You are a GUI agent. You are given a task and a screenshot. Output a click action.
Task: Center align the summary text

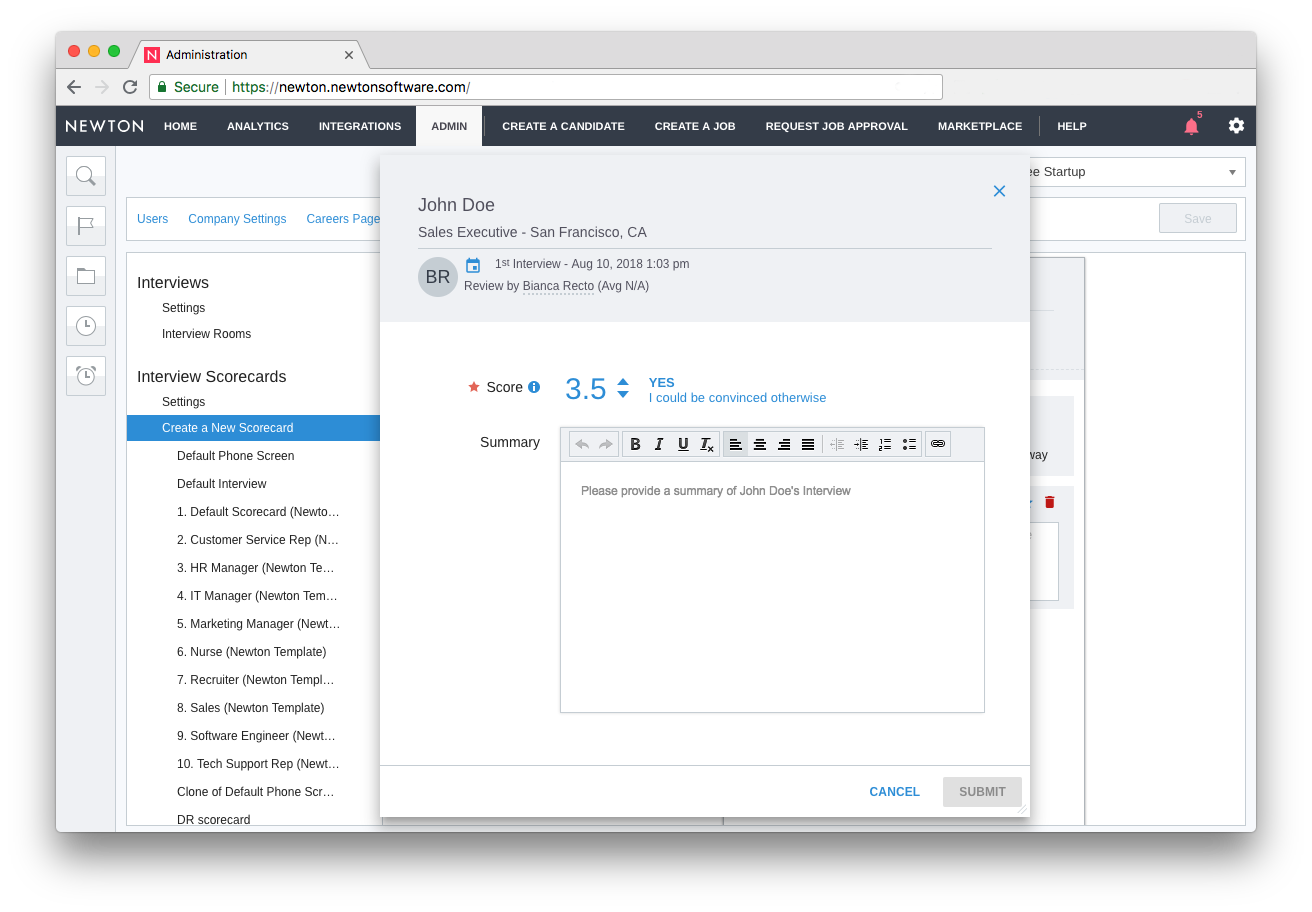(760, 444)
